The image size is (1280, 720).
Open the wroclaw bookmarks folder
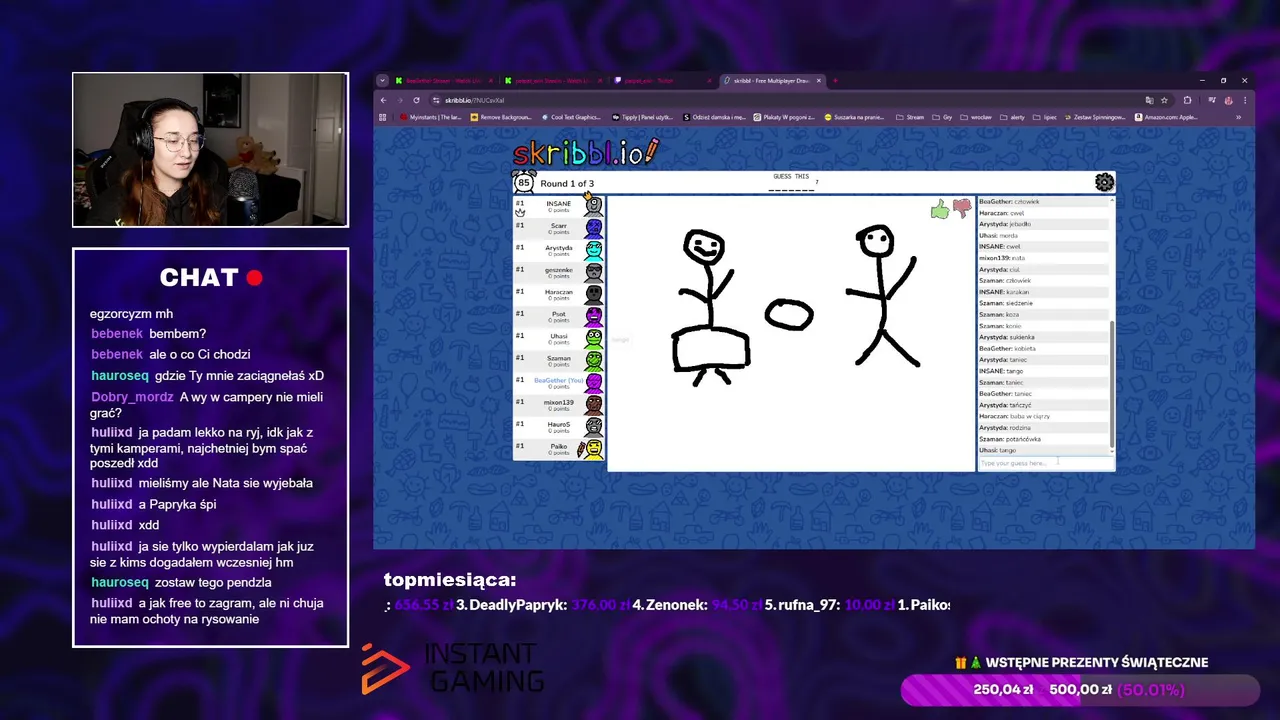pos(975,117)
